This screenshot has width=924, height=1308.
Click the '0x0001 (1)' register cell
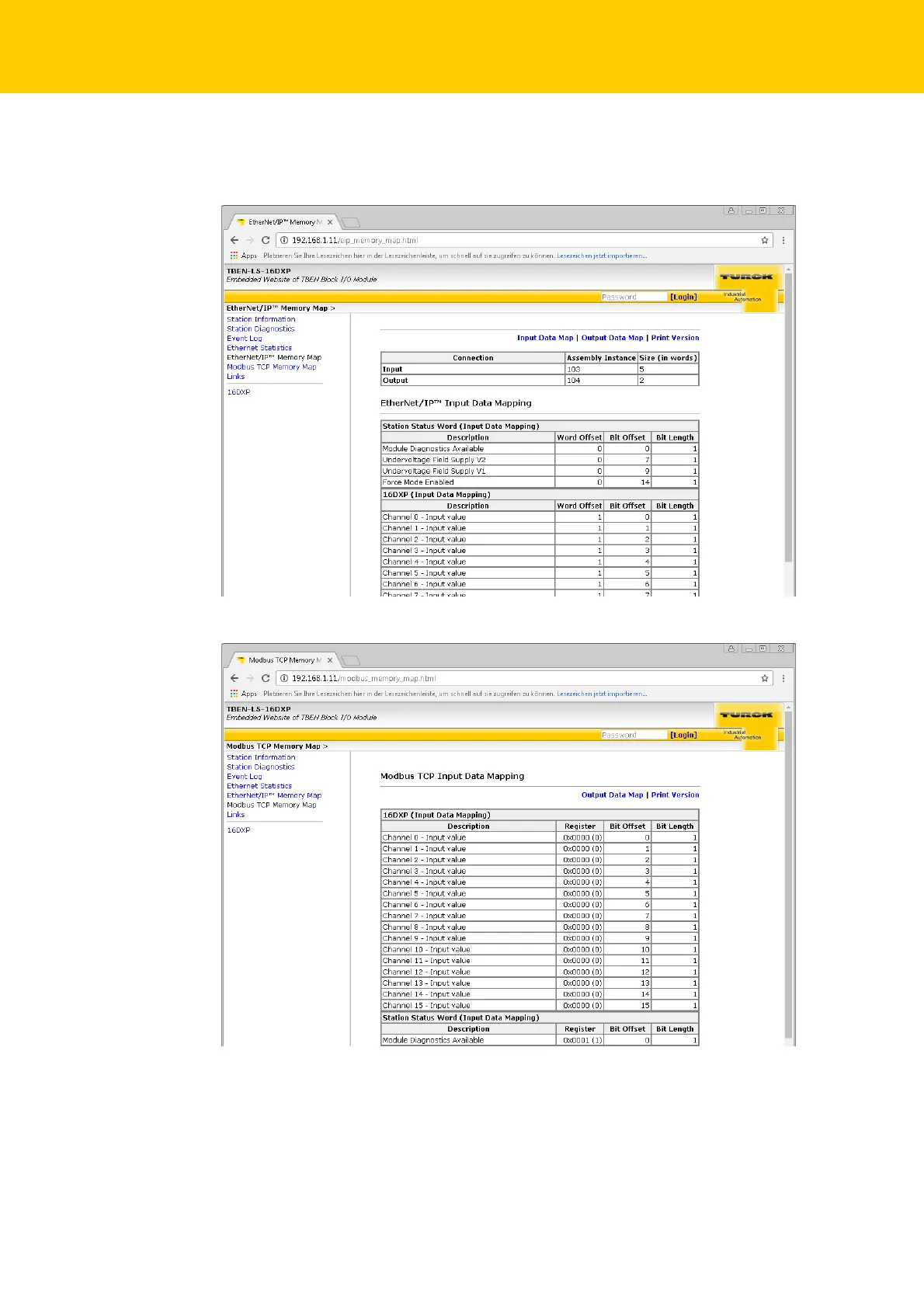580,1040
